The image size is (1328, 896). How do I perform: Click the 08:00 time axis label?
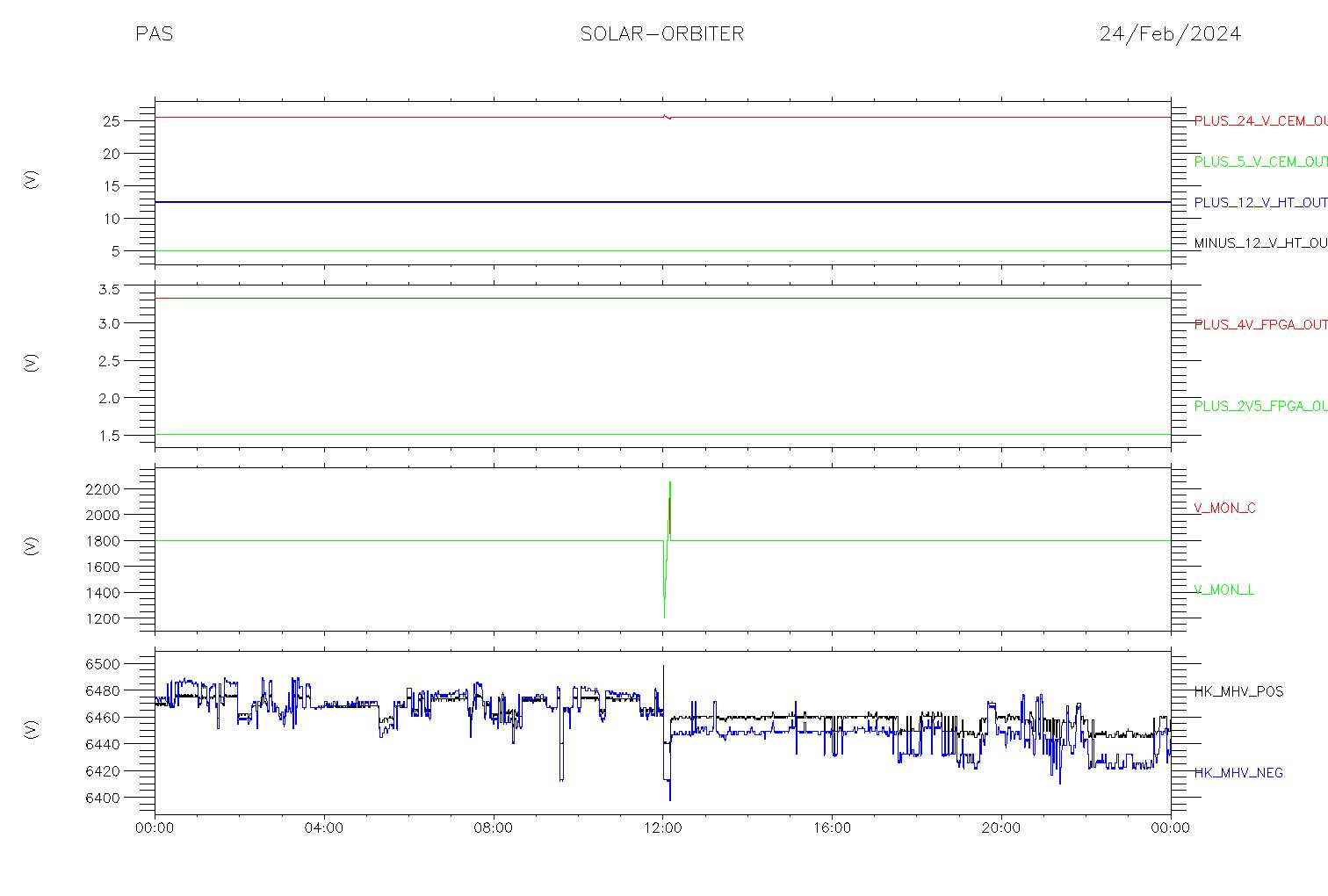[x=494, y=828]
